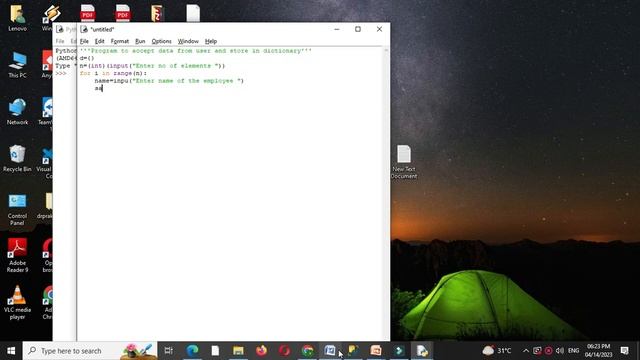Open the Python icon on the taskbar
Viewport: 640px width, 360px height.
[353, 351]
